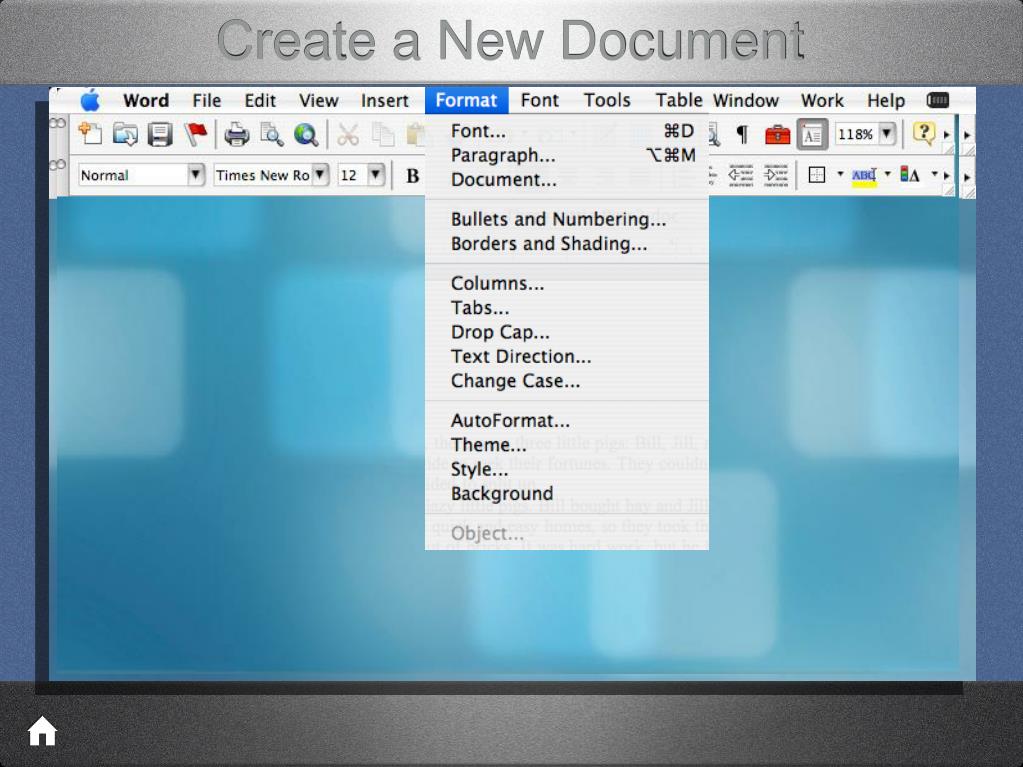Toggle the Formatting Palette button
1023x767 pixels.
[812, 135]
